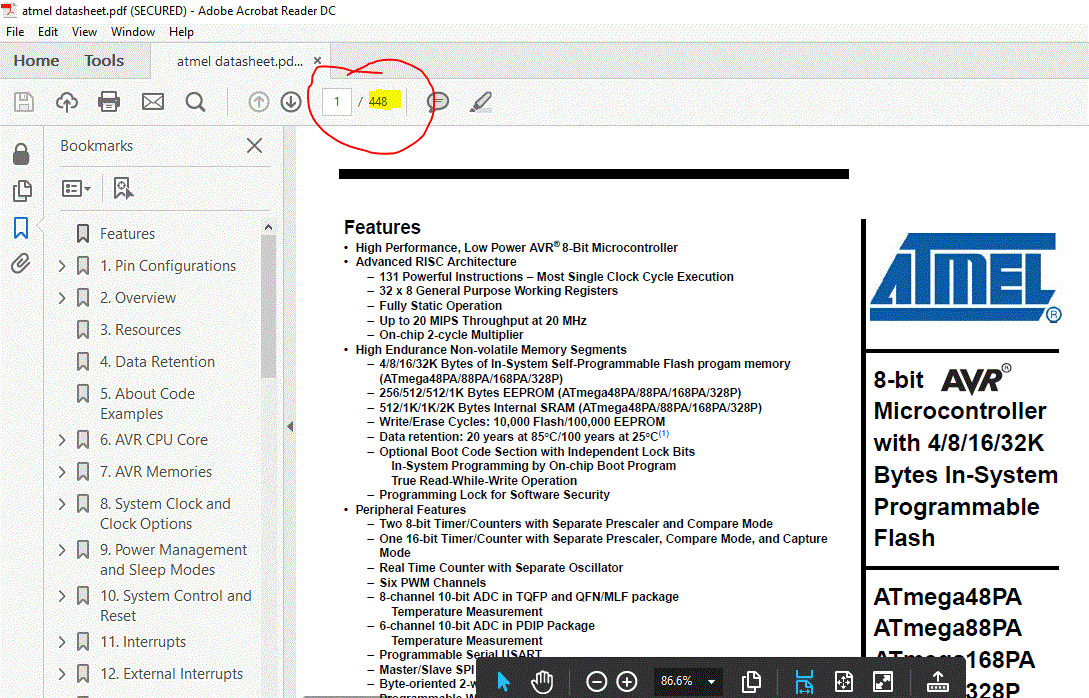Open the Window menu
The width and height of the screenshot is (1089, 698).
(x=133, y=32)
